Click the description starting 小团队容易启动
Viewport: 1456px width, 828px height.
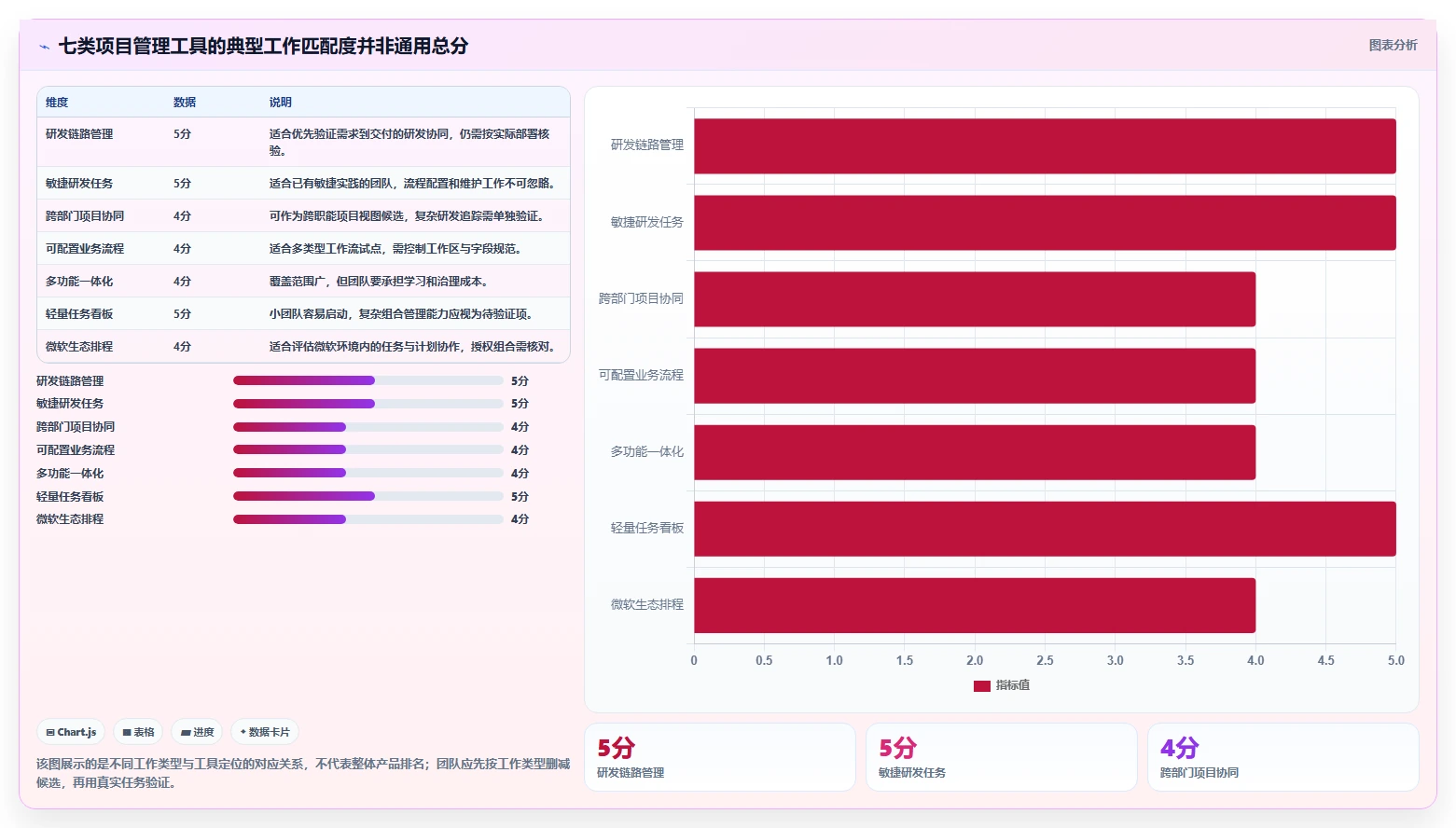point(404,314)
